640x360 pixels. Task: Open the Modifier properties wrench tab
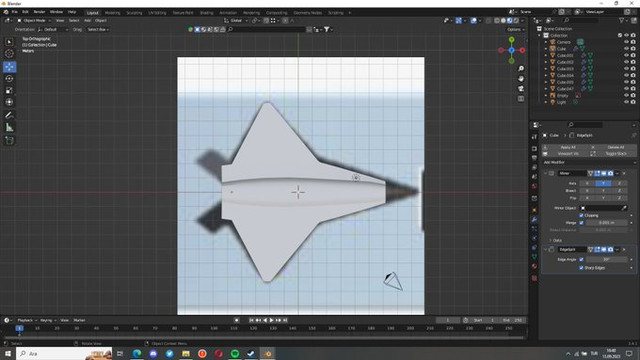coord(534,220)
